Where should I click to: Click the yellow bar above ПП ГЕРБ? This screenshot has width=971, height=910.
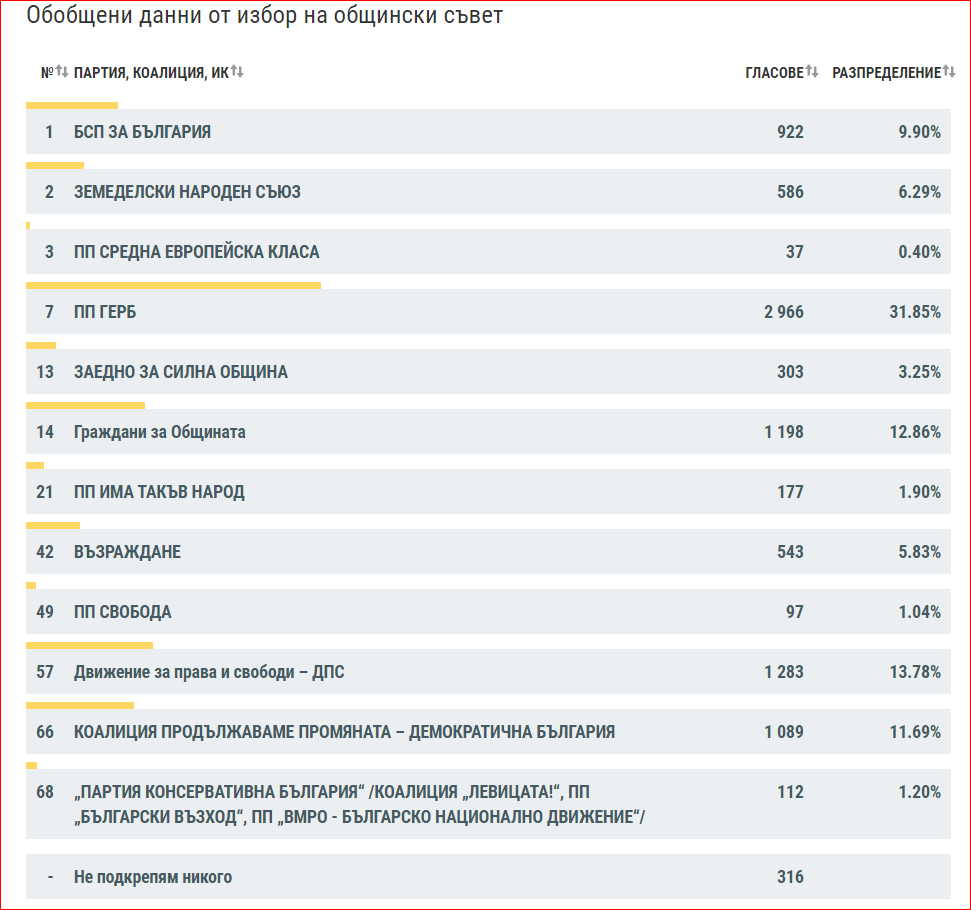click(x=173, y=285)
